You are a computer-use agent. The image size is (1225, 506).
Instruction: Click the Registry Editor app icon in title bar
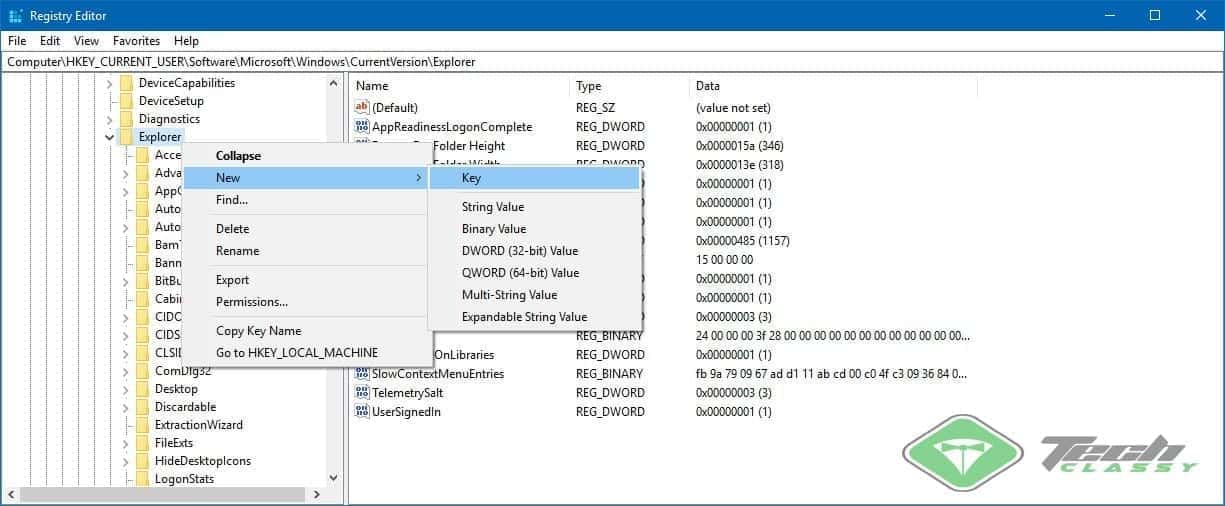[x=16, y=15]
